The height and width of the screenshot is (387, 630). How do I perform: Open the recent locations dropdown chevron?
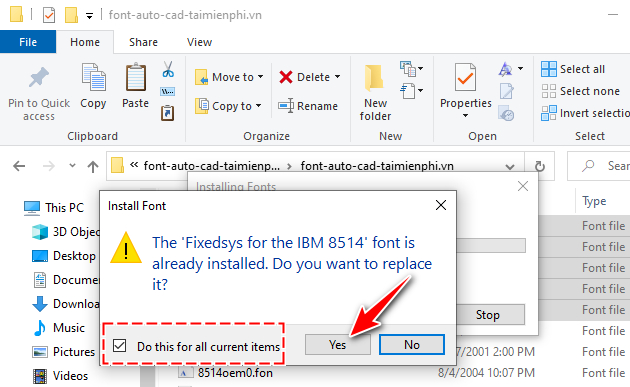(x=72, y=166)
